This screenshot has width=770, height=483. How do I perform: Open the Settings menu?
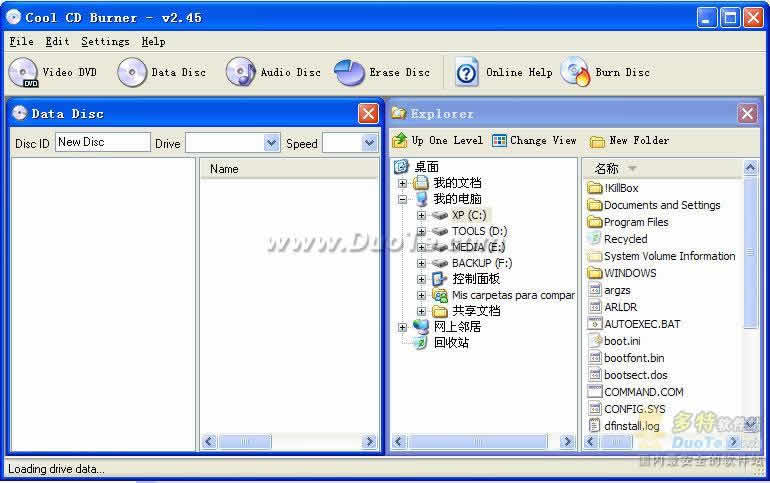pyautogui.click(x=106, y=42)
